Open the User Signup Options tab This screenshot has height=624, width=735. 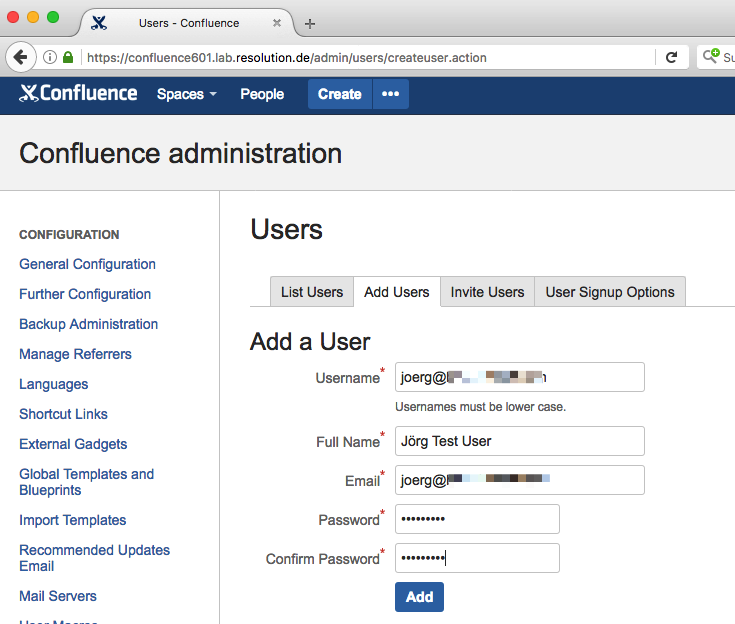tap(610, 292)
